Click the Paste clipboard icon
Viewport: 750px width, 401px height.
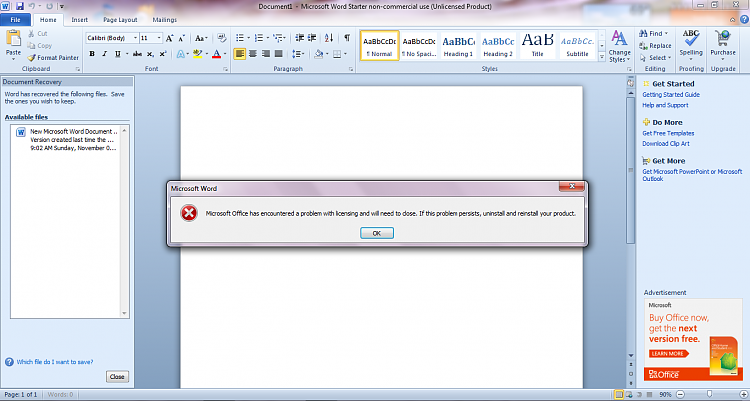13,38
